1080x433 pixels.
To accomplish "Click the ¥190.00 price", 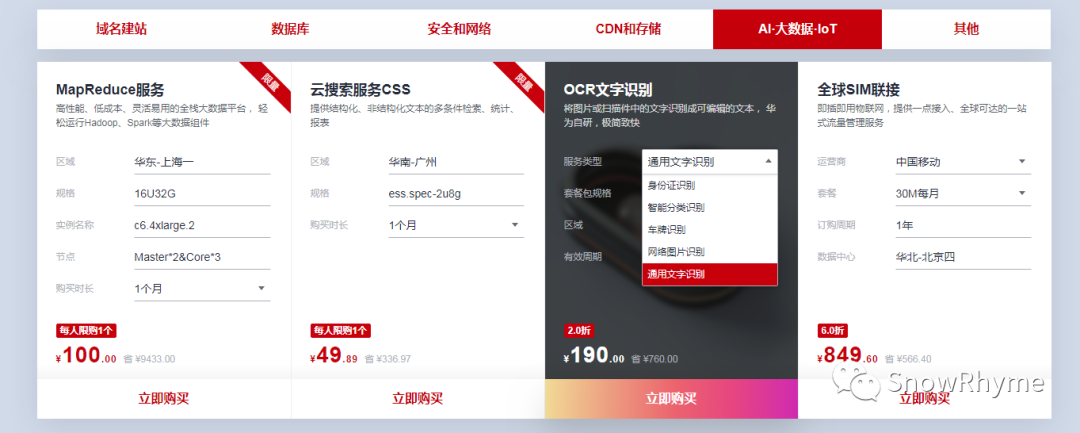I will tap(594, 356).
